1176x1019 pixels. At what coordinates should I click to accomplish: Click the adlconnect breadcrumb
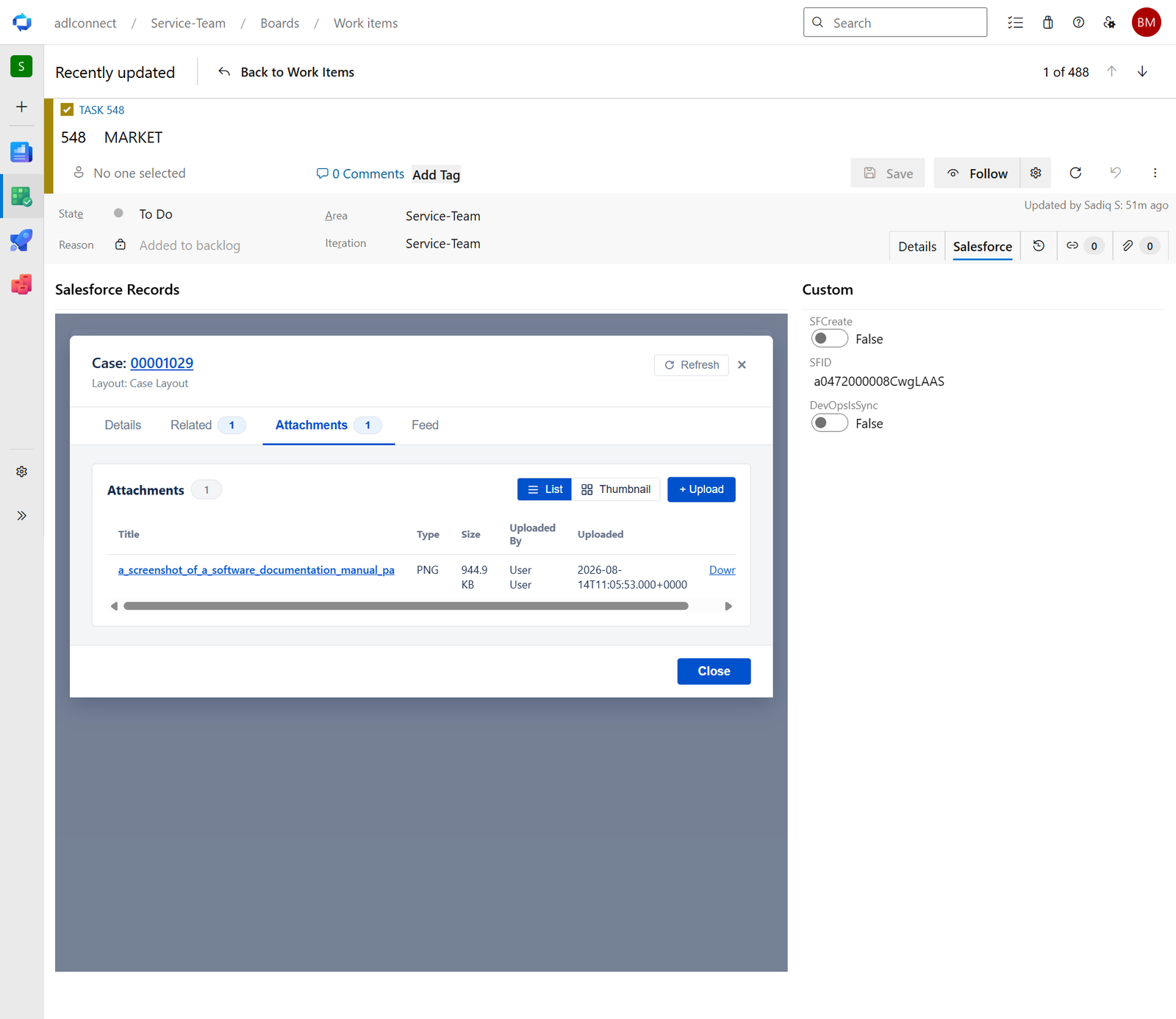(x=85, y=23)
